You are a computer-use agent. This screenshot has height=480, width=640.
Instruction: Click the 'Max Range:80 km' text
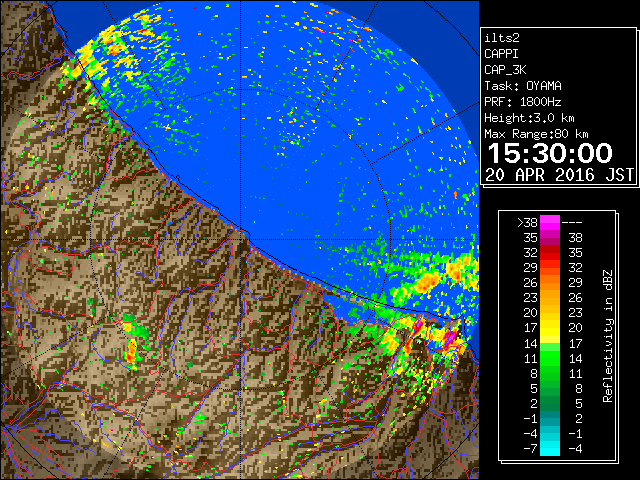536,134
